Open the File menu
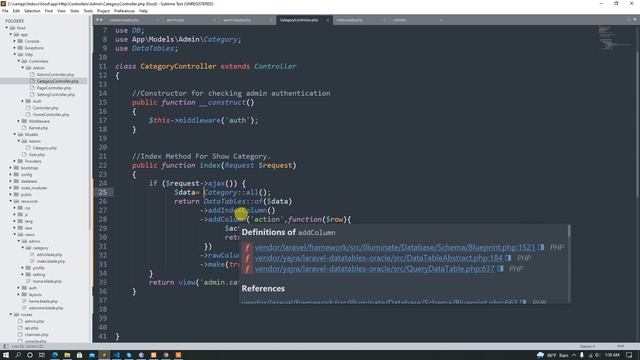640x360 pixels. point(5,11)
